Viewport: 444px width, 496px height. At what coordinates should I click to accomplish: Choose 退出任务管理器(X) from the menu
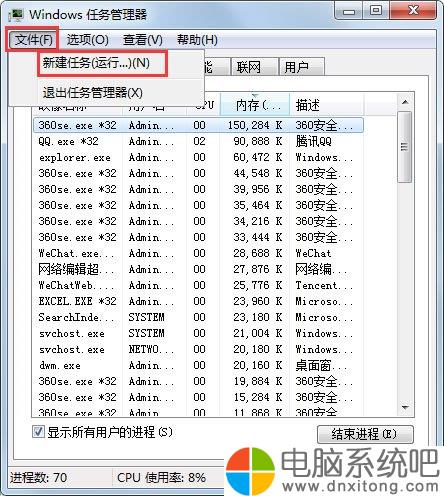[x=93, y=93]
